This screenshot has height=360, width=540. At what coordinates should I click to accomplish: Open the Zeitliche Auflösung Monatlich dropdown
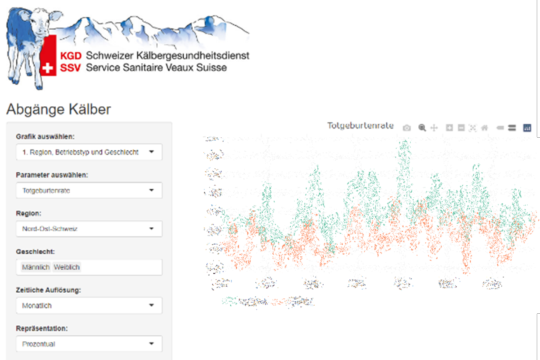point(89,305)
